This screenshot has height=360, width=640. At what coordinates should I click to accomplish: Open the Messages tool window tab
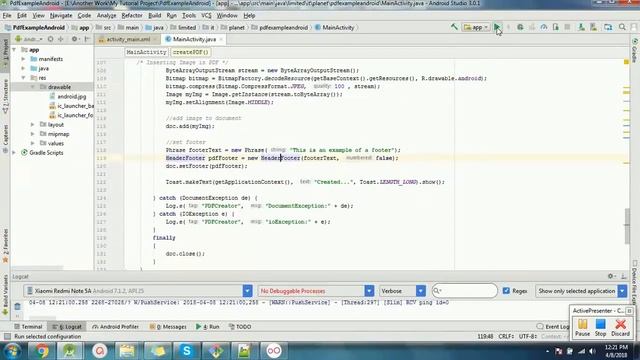(168, 327)
